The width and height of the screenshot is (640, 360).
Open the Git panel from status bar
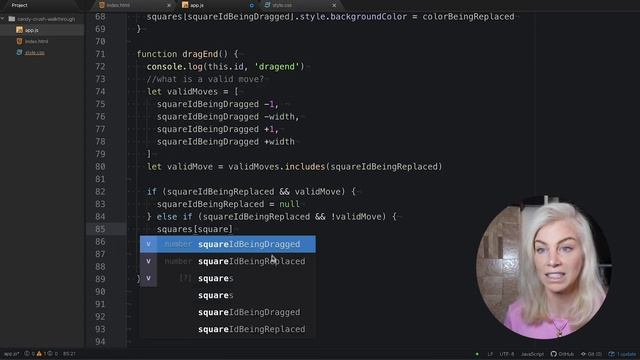click(591, 354)
